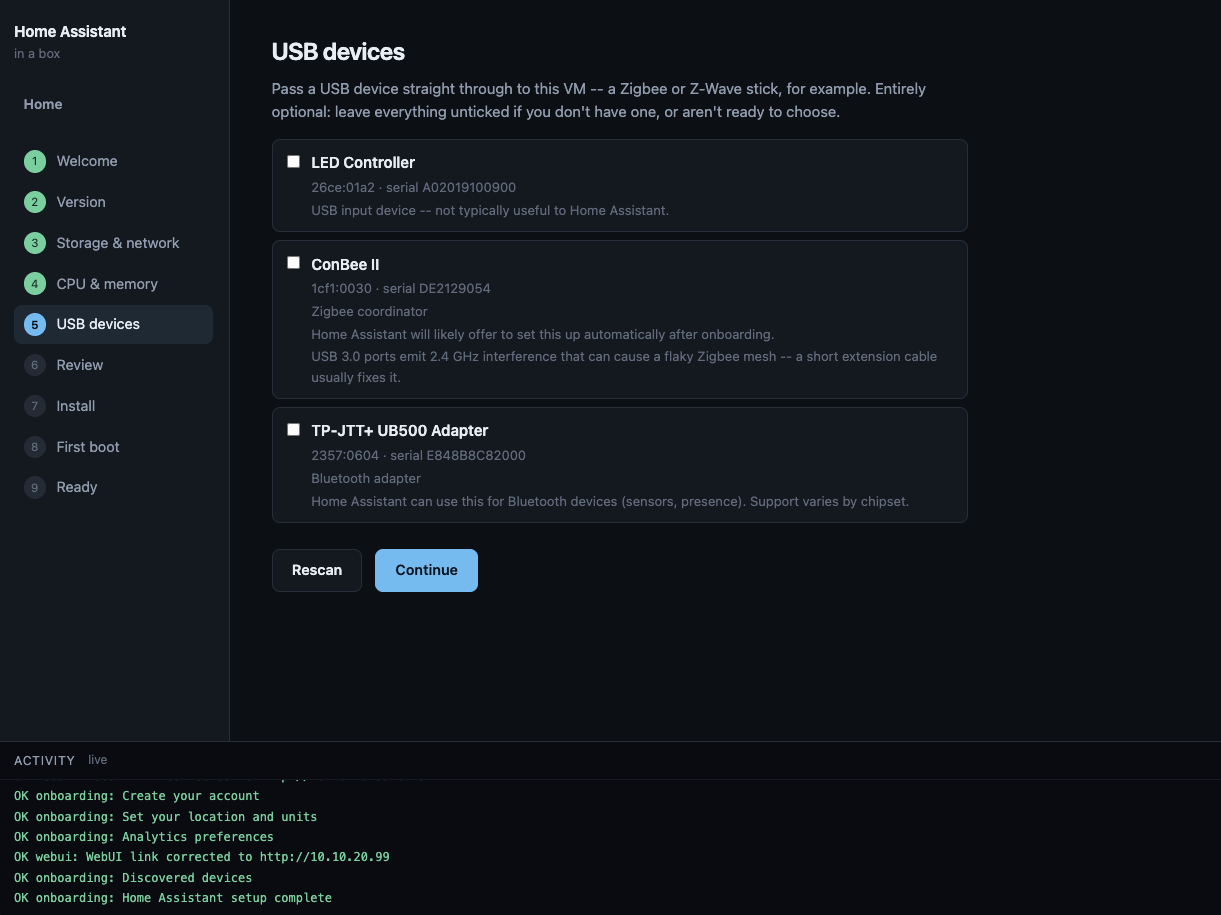Click serial DE2129054 text

click(x=437, y=288)
